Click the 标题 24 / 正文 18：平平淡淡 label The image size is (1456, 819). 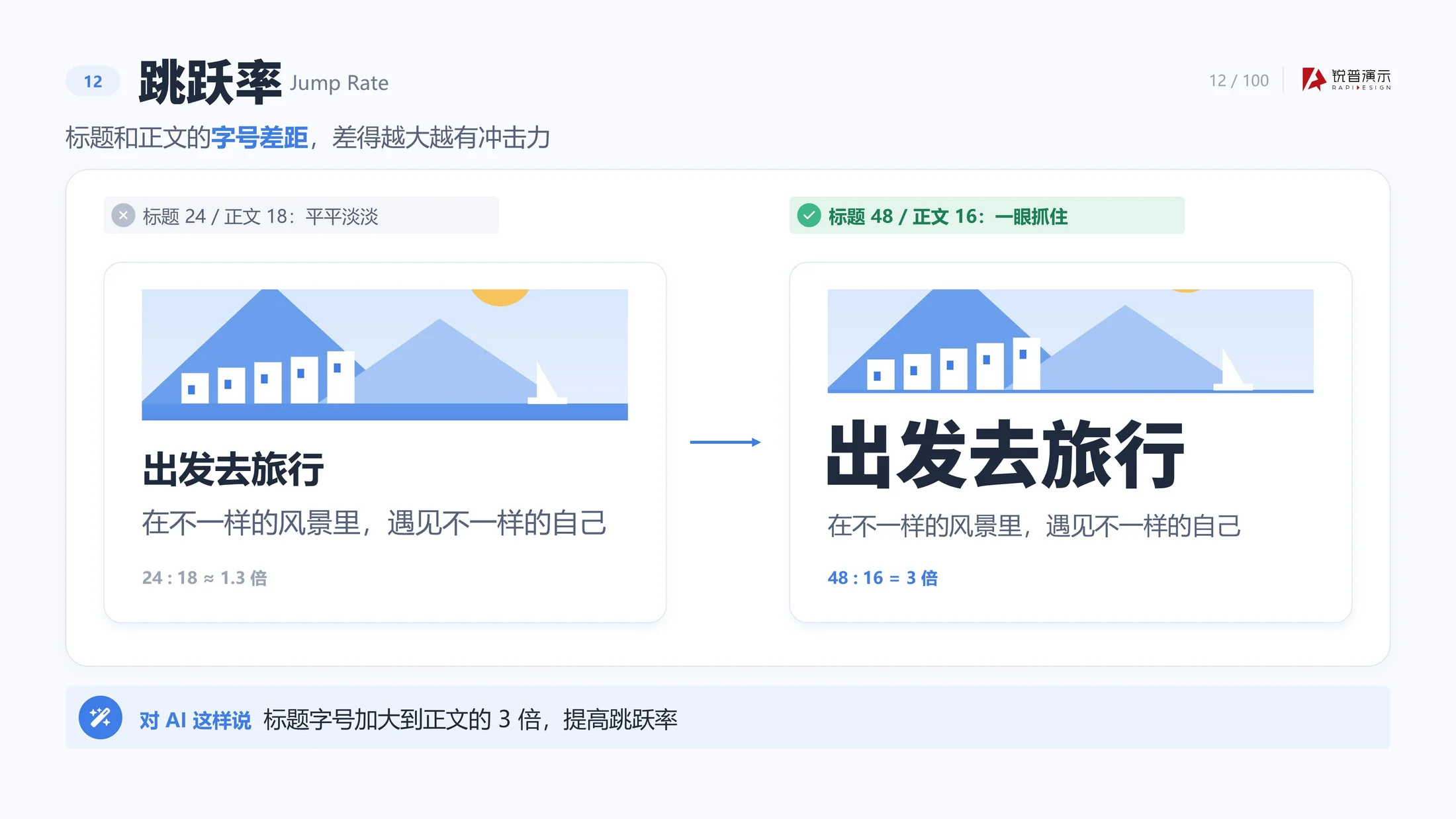260,216
